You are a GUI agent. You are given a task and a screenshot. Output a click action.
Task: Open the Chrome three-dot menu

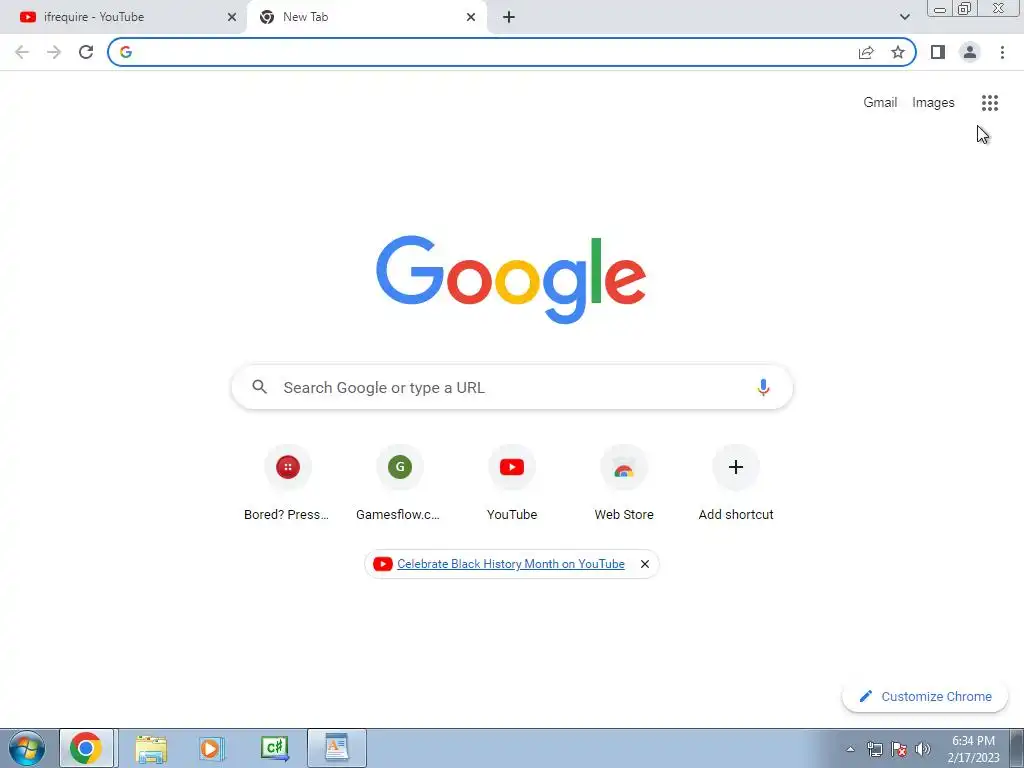(x=1002, y=52)
